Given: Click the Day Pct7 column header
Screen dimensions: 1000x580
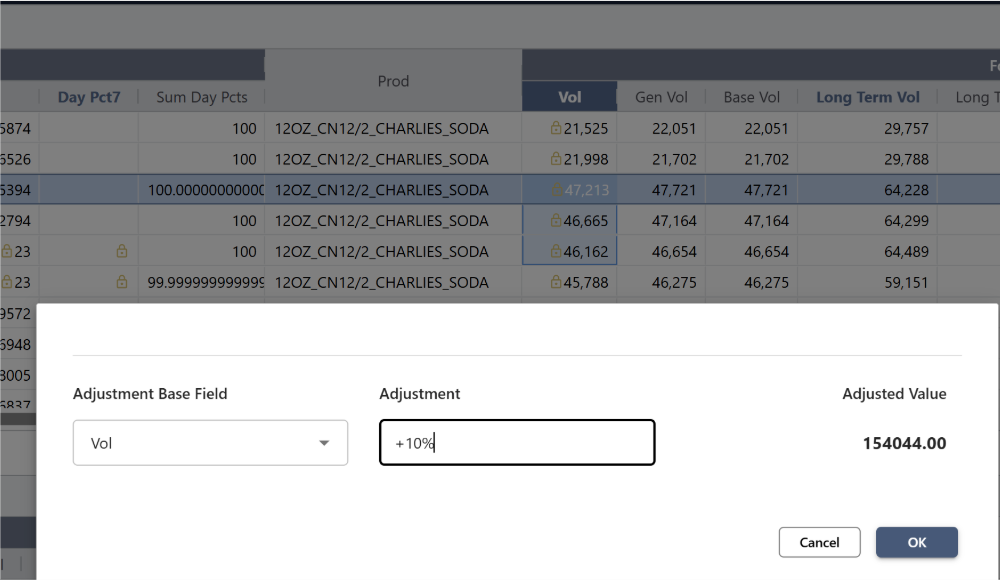Looking at the screenshot, I should point(88,97).
